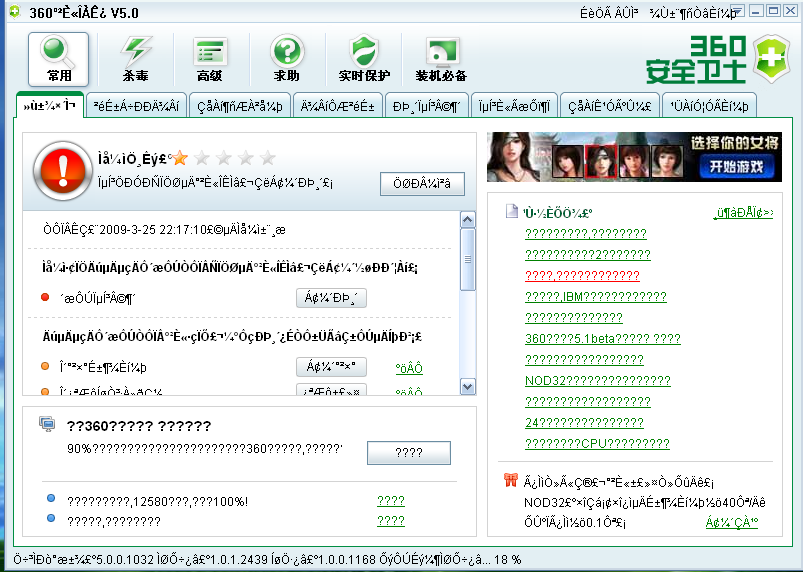
Task: Open the 求助 question-mark section
Action: coord(287,59)
